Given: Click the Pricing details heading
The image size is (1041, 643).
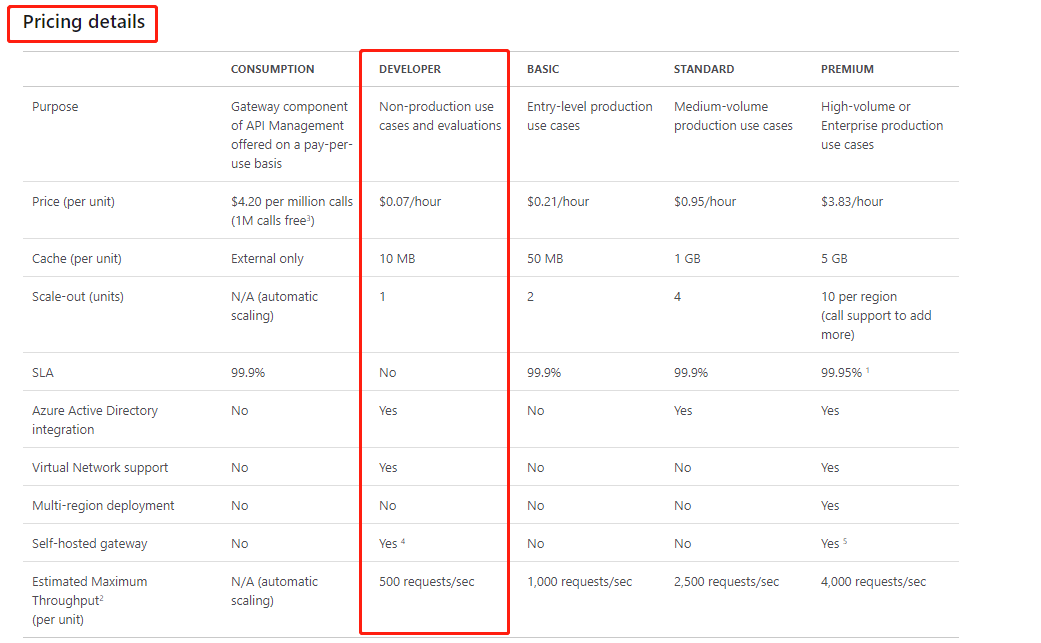Looking at the screenshot, I should (84, 22).
